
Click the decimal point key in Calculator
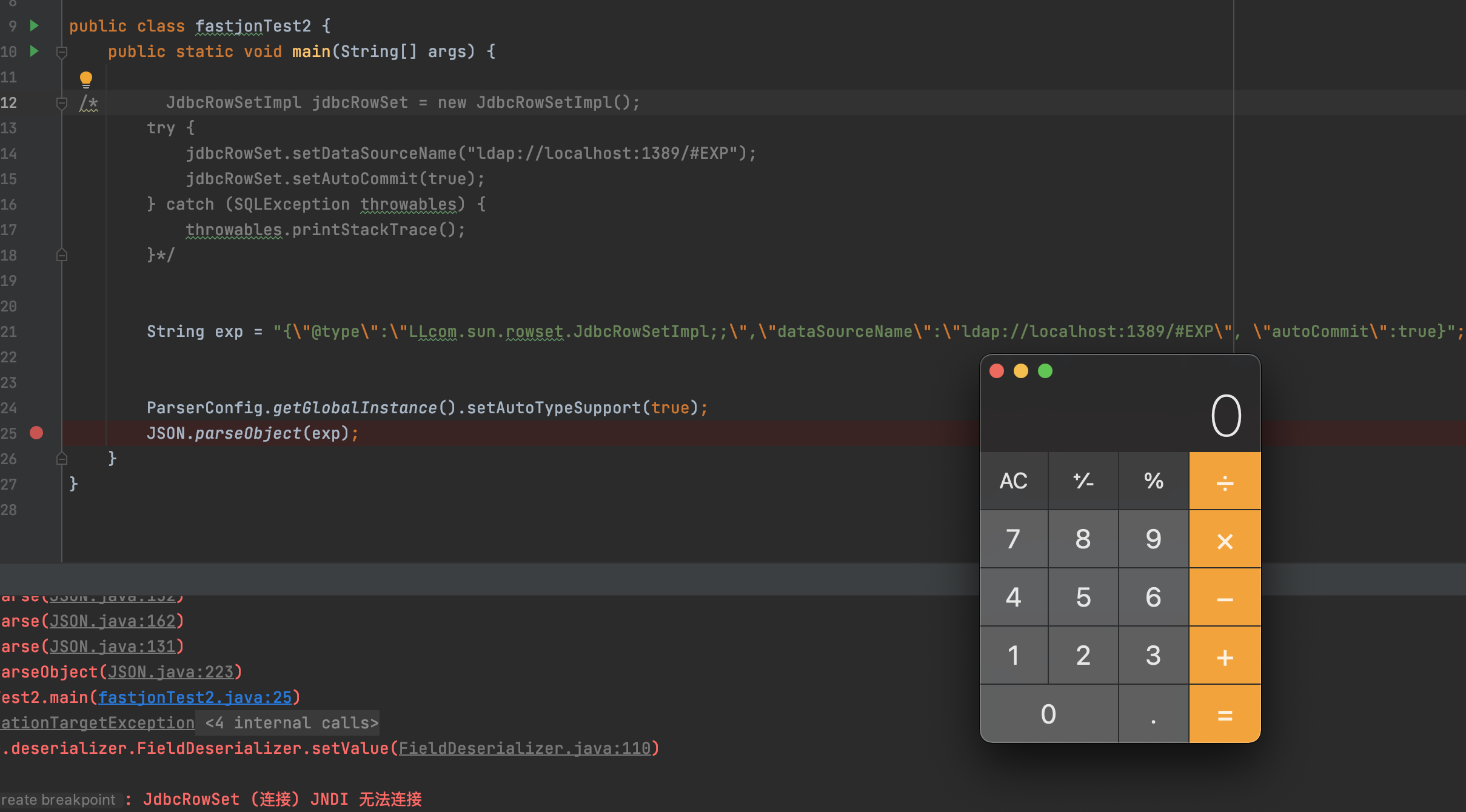1154,714
